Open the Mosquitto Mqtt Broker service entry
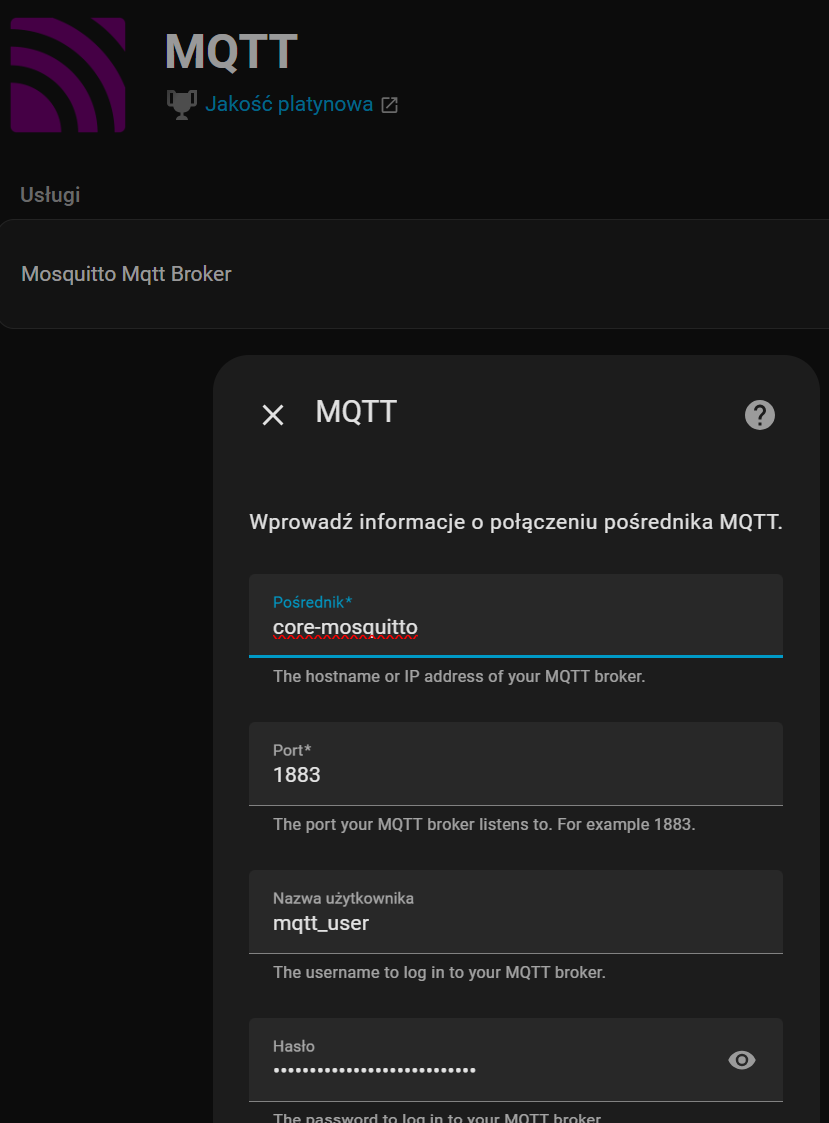The width and height of the screenshot is (829, 1123). pos(126,274)
